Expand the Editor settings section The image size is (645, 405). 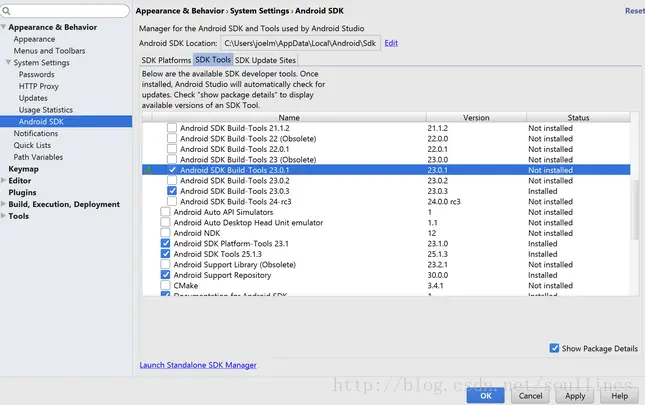5,181
